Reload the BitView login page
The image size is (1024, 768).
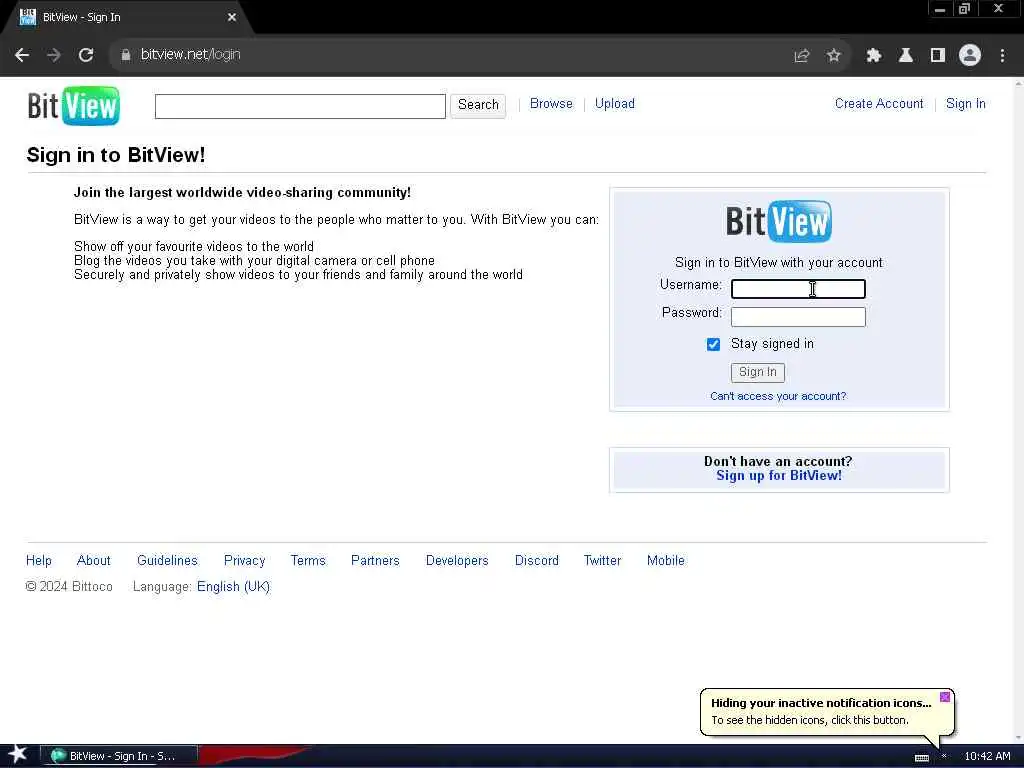[86, 55]
